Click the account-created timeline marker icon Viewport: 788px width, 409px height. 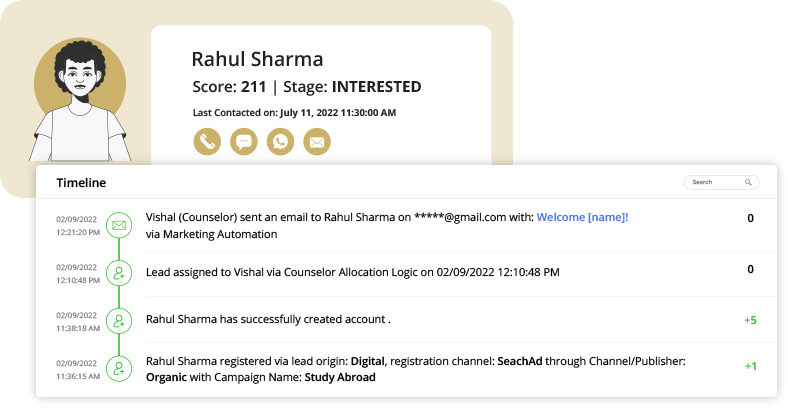[x=119, y=320]
